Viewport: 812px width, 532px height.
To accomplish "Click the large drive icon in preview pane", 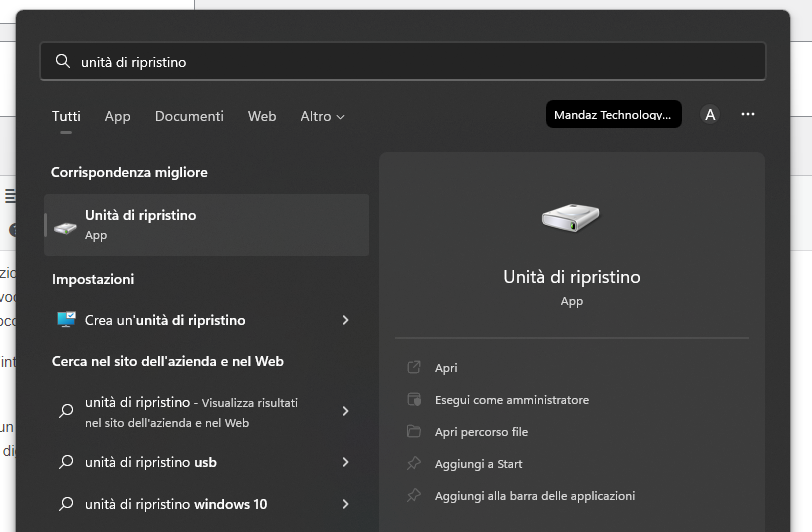I will [571, 217].
